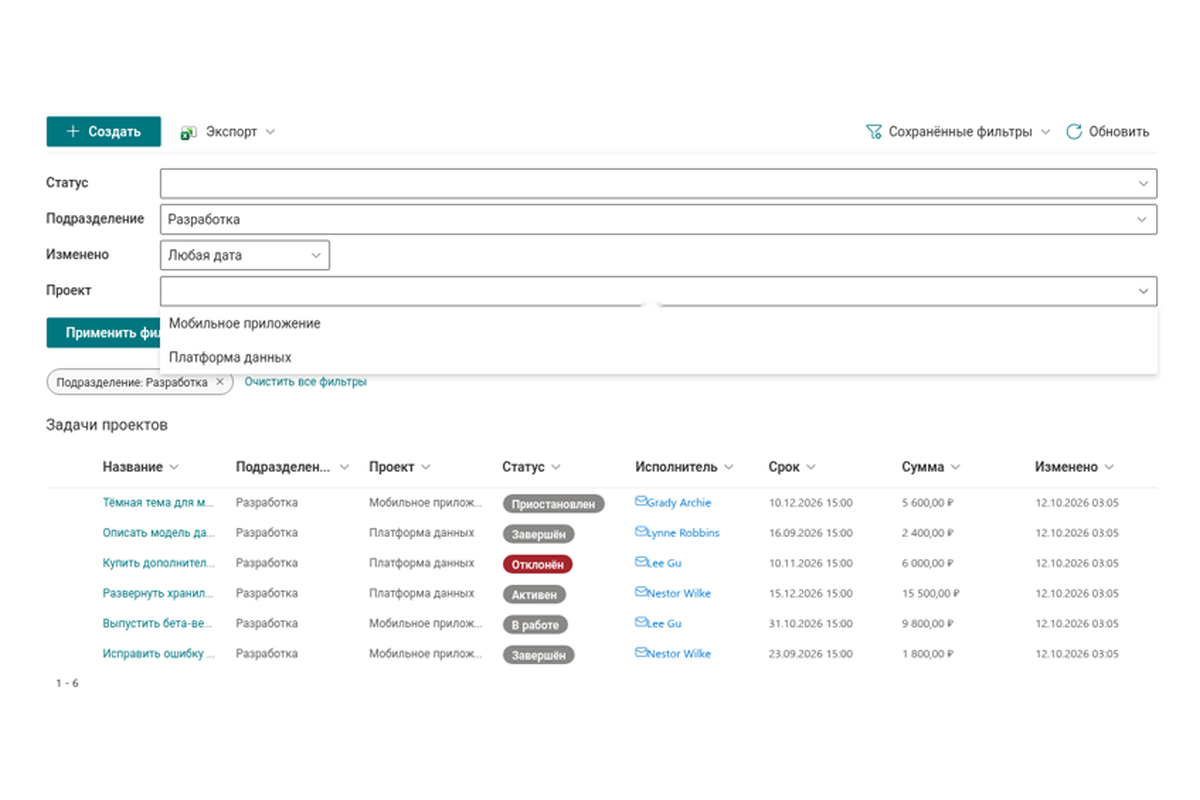
Task: Open the Изменено column header menu
Action: click(1074, 467)
